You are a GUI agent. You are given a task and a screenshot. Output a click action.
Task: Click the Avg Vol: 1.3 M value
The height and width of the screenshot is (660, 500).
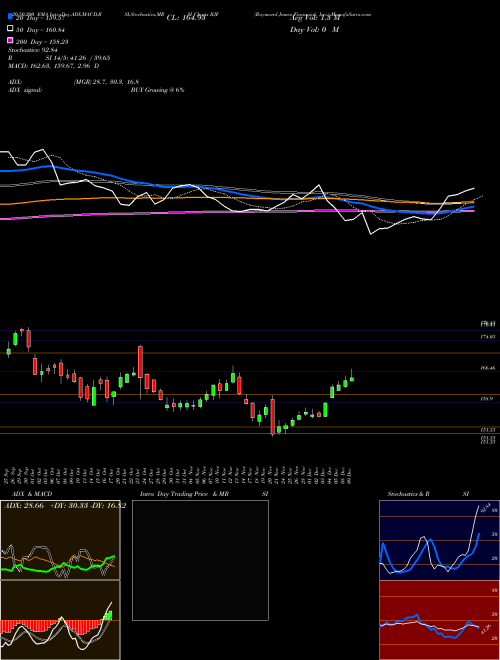click(315, 18)
